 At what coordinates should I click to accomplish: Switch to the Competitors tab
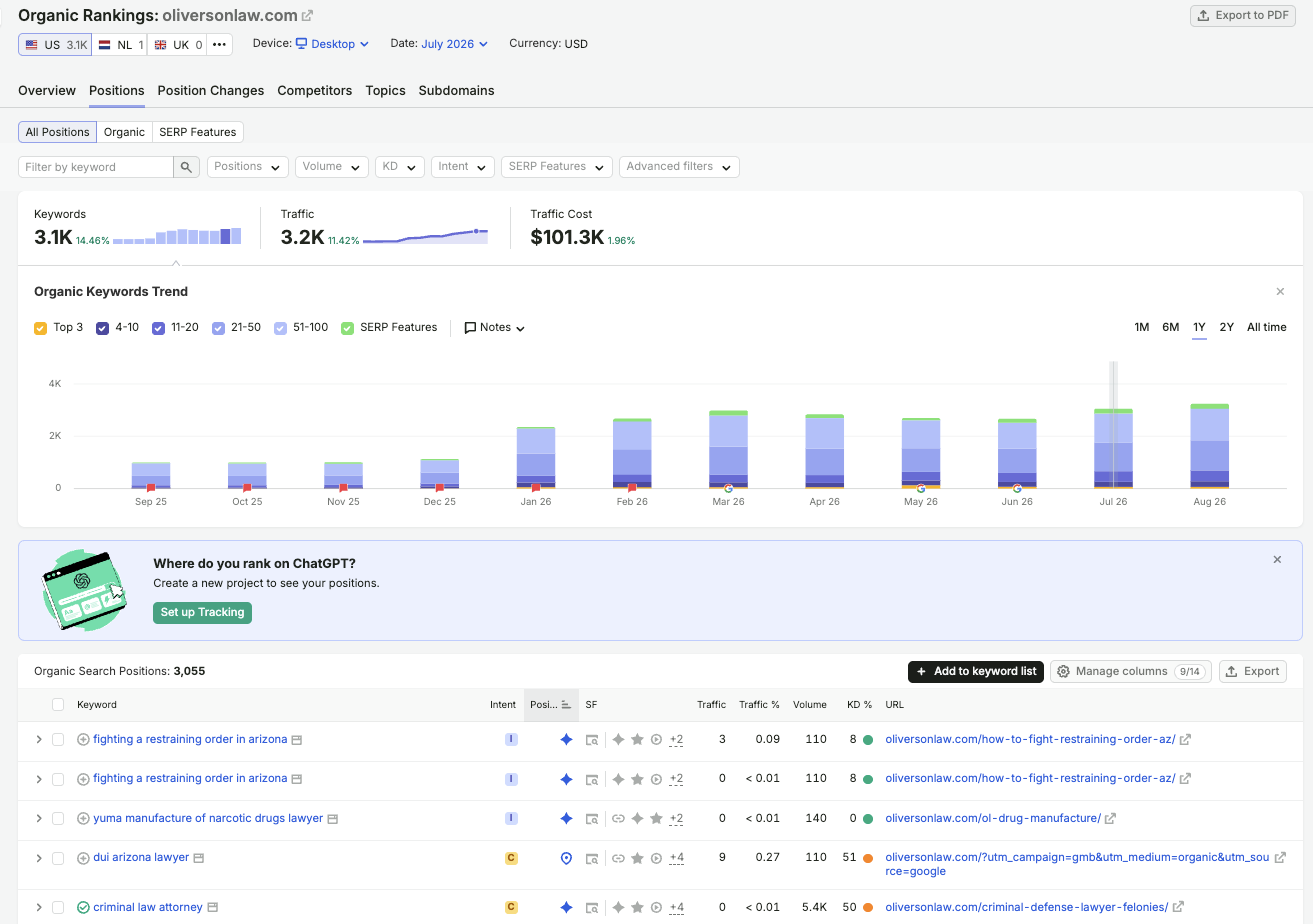click(x=315, y=91)
